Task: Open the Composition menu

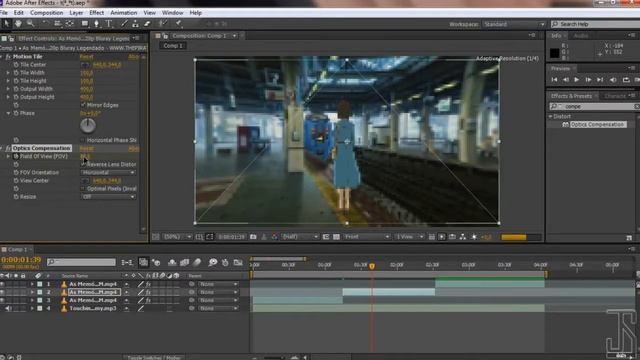Action: point(47,13)
